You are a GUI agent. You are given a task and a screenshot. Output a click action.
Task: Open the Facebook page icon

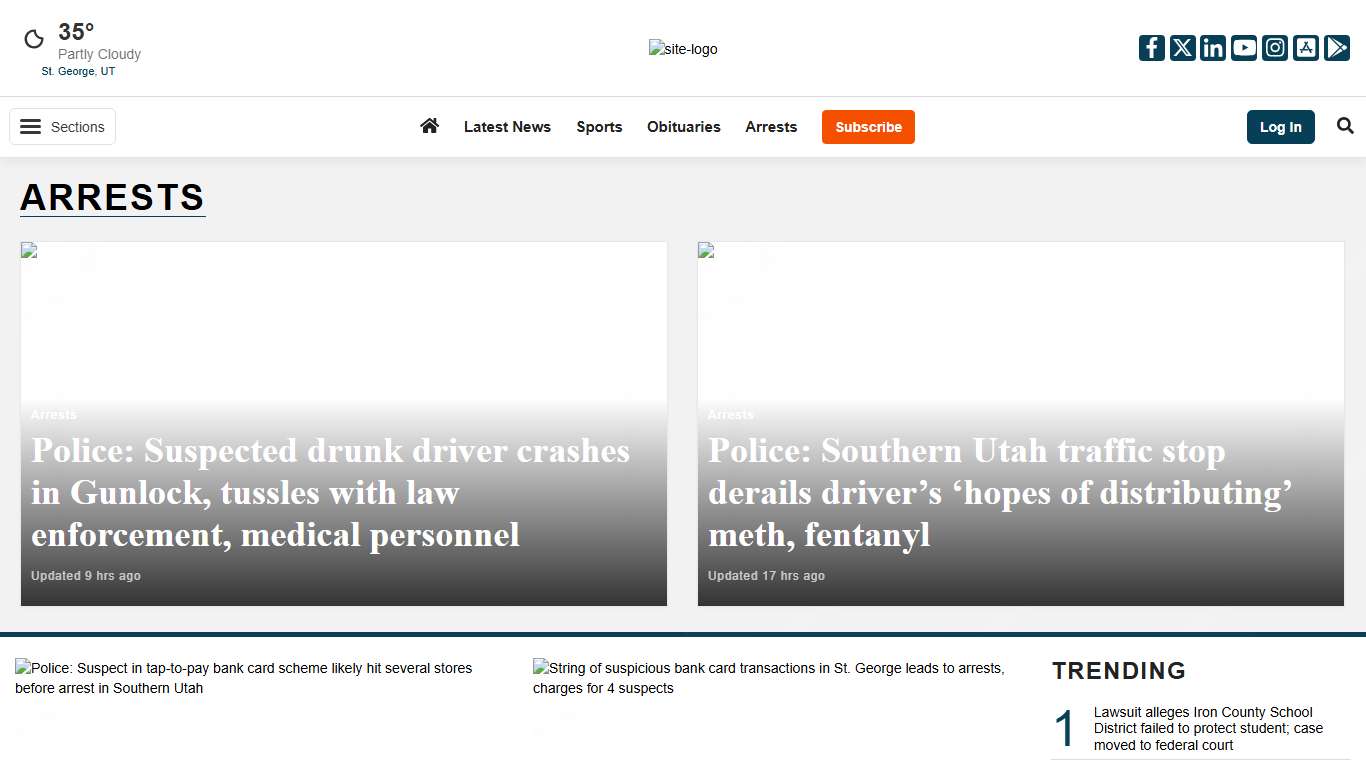tap(1152, 48)
